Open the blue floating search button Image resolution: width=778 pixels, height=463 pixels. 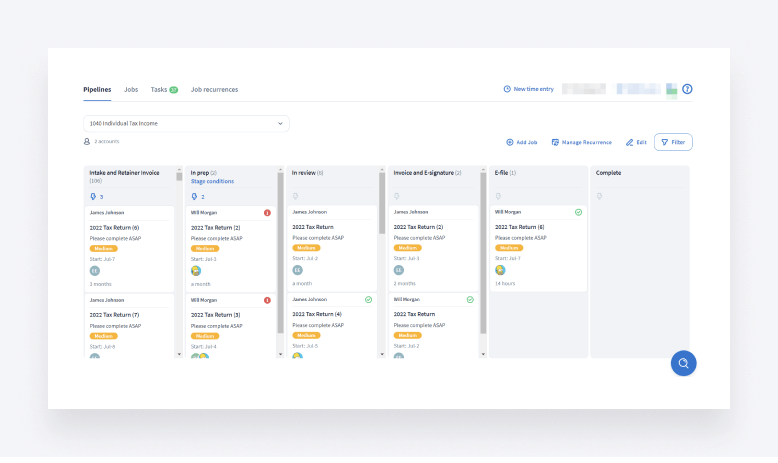point(683,363)
